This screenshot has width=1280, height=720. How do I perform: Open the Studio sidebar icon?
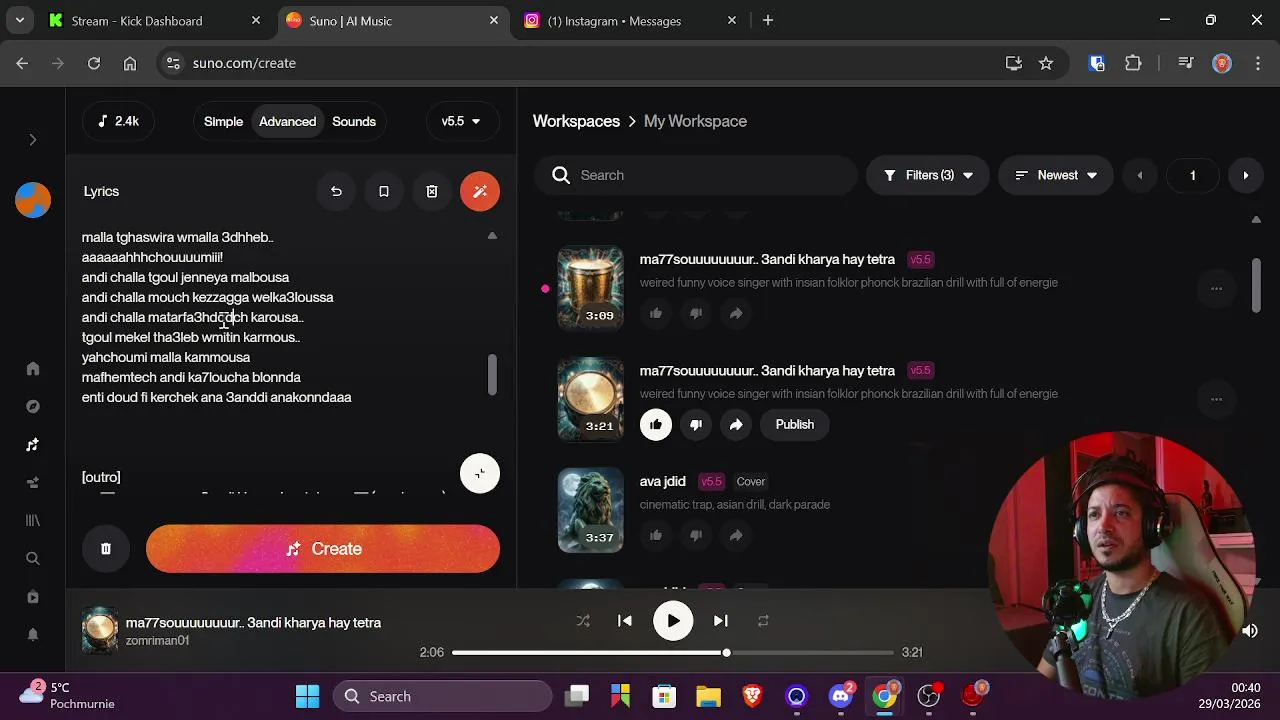point(33,483)
